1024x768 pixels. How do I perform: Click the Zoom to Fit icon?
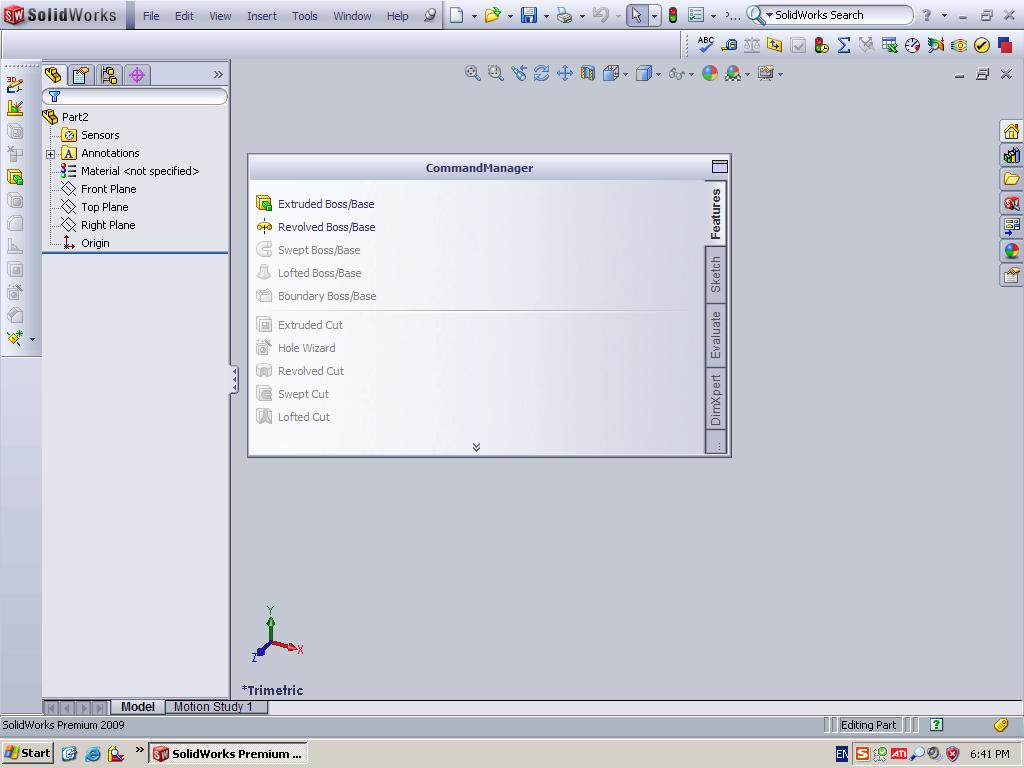point(472,73)
